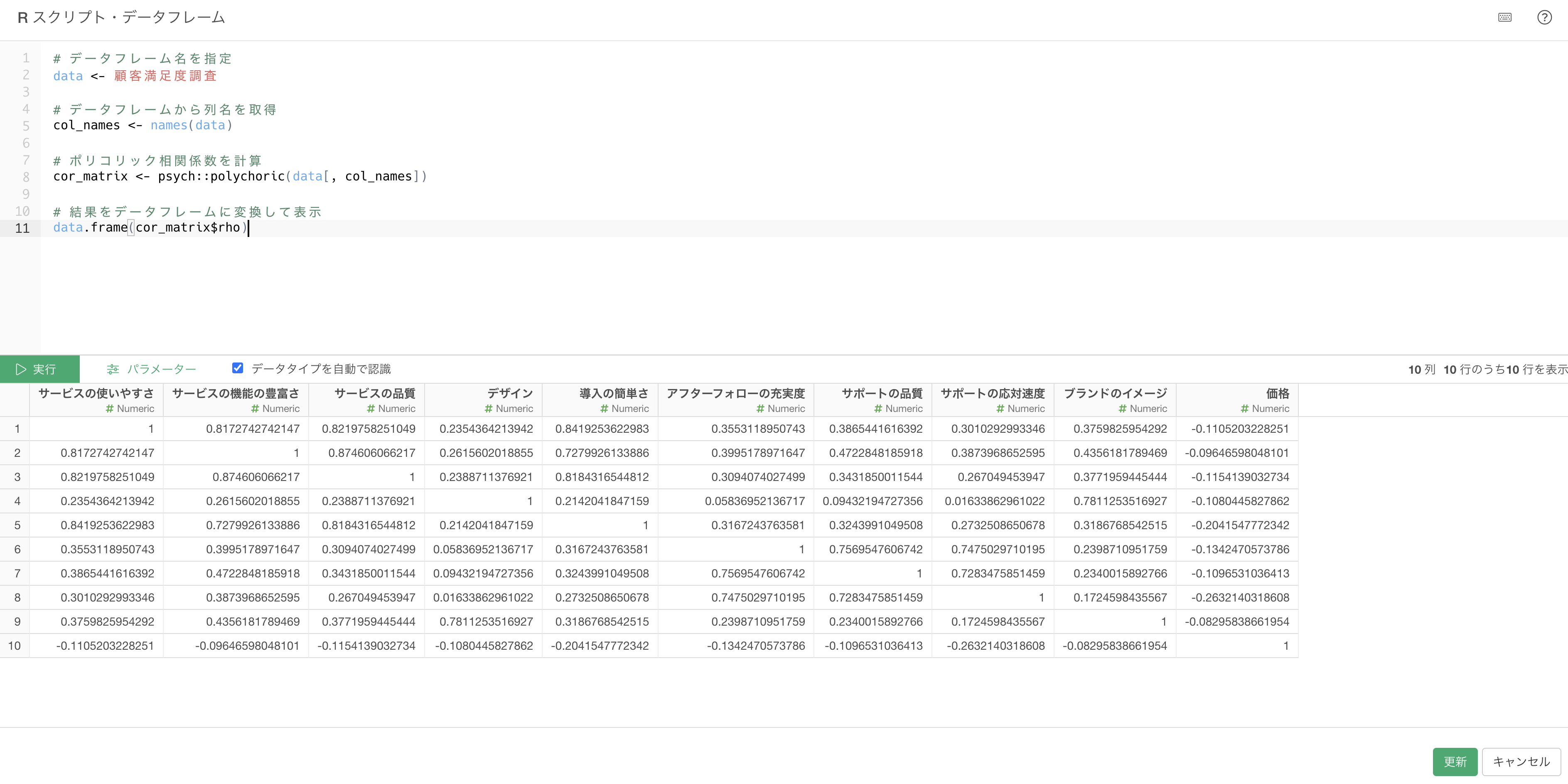Click the R スクリプト・データフレーム title
Viewport: 1568px width, 784px height.
[121, 17]
